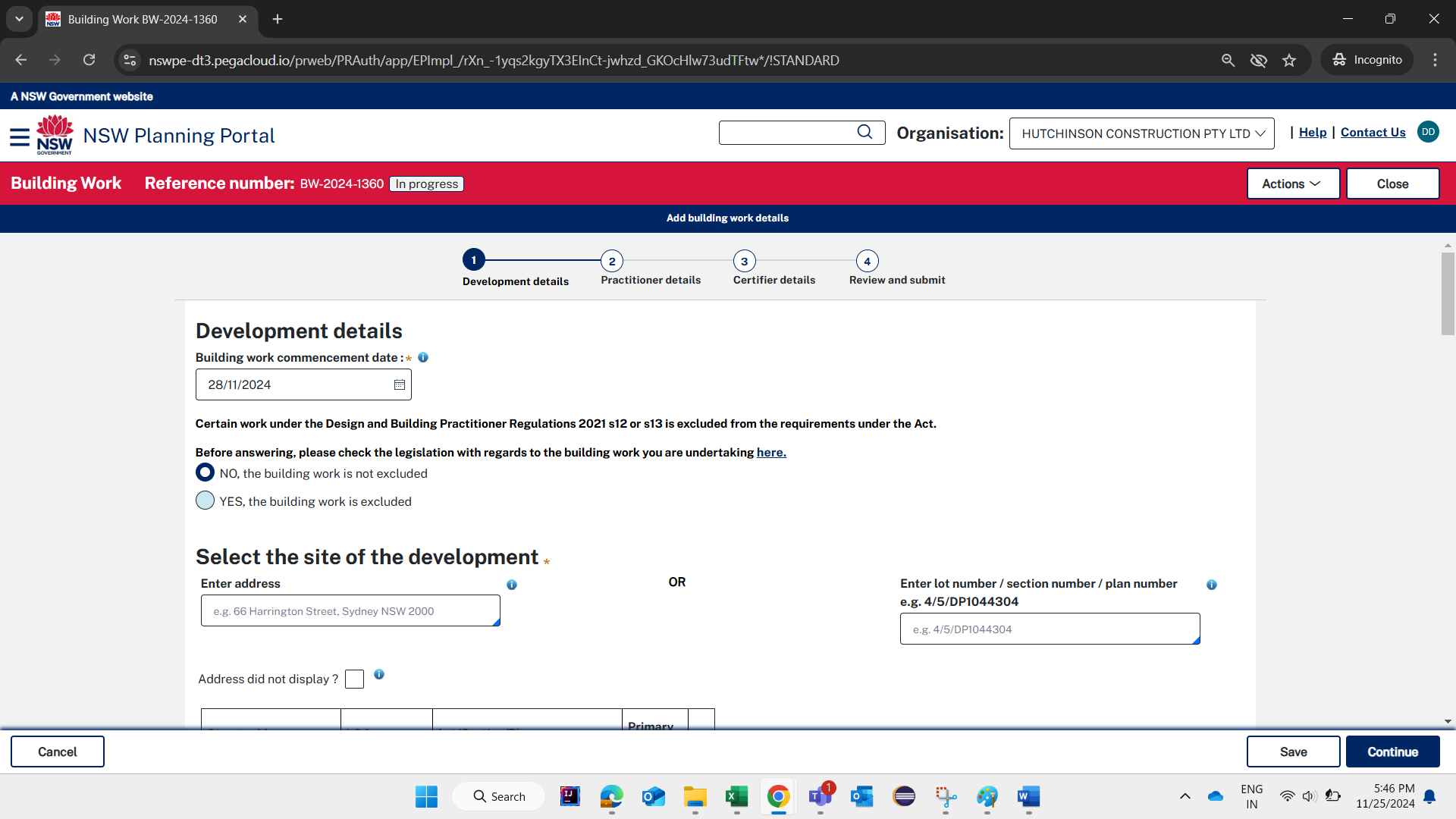Click the scrollbar down arrow
Screen dimensions: 1456x819
coord(1448,722)
